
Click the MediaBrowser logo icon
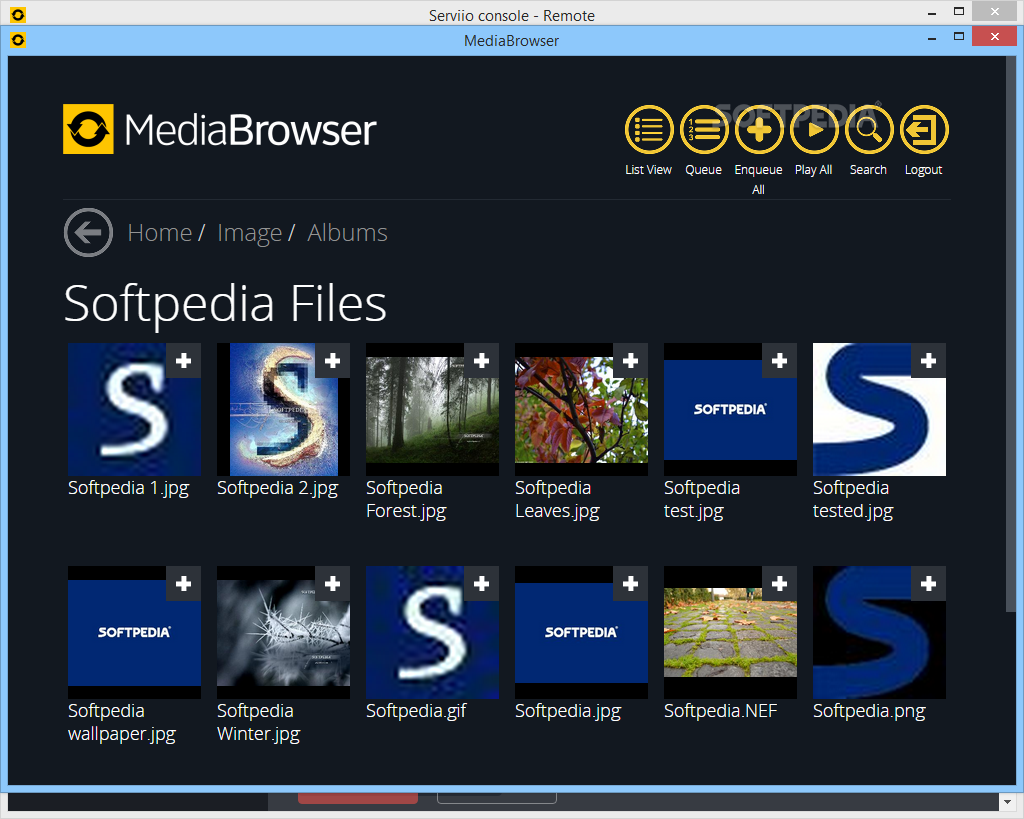(x=88, y=129)
